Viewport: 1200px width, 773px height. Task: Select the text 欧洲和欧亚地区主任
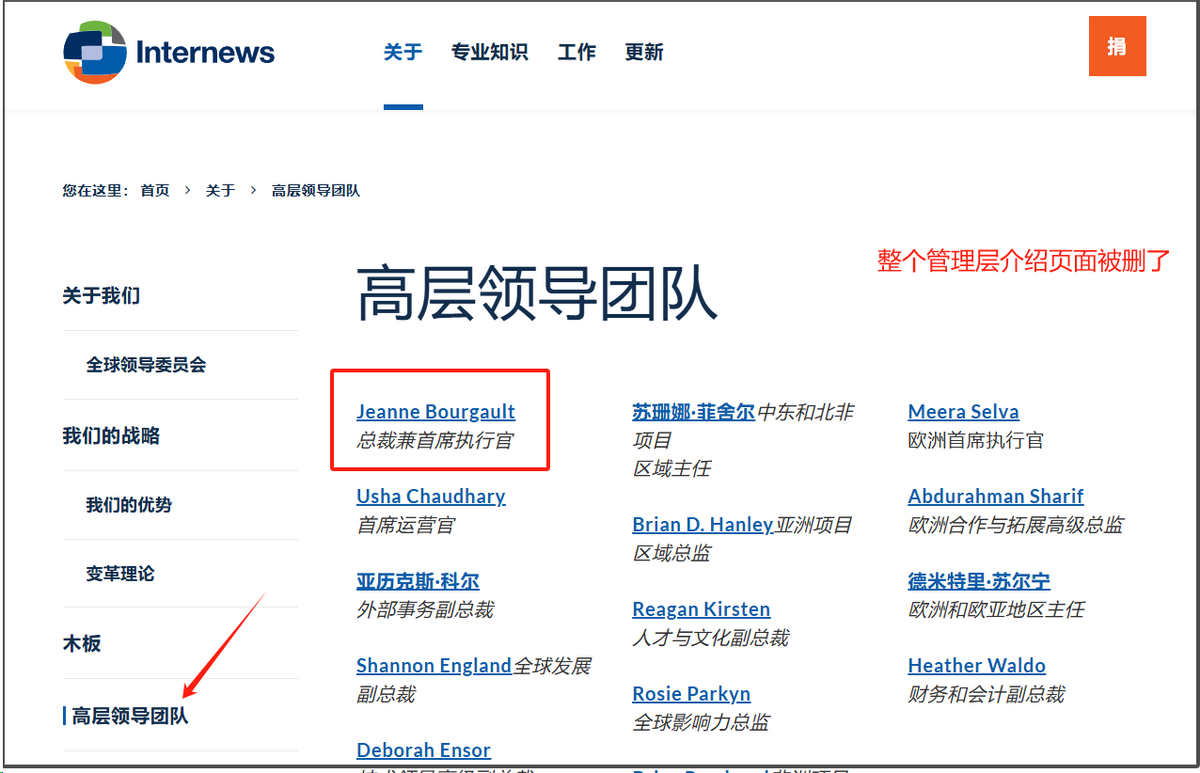coord(996,609)
